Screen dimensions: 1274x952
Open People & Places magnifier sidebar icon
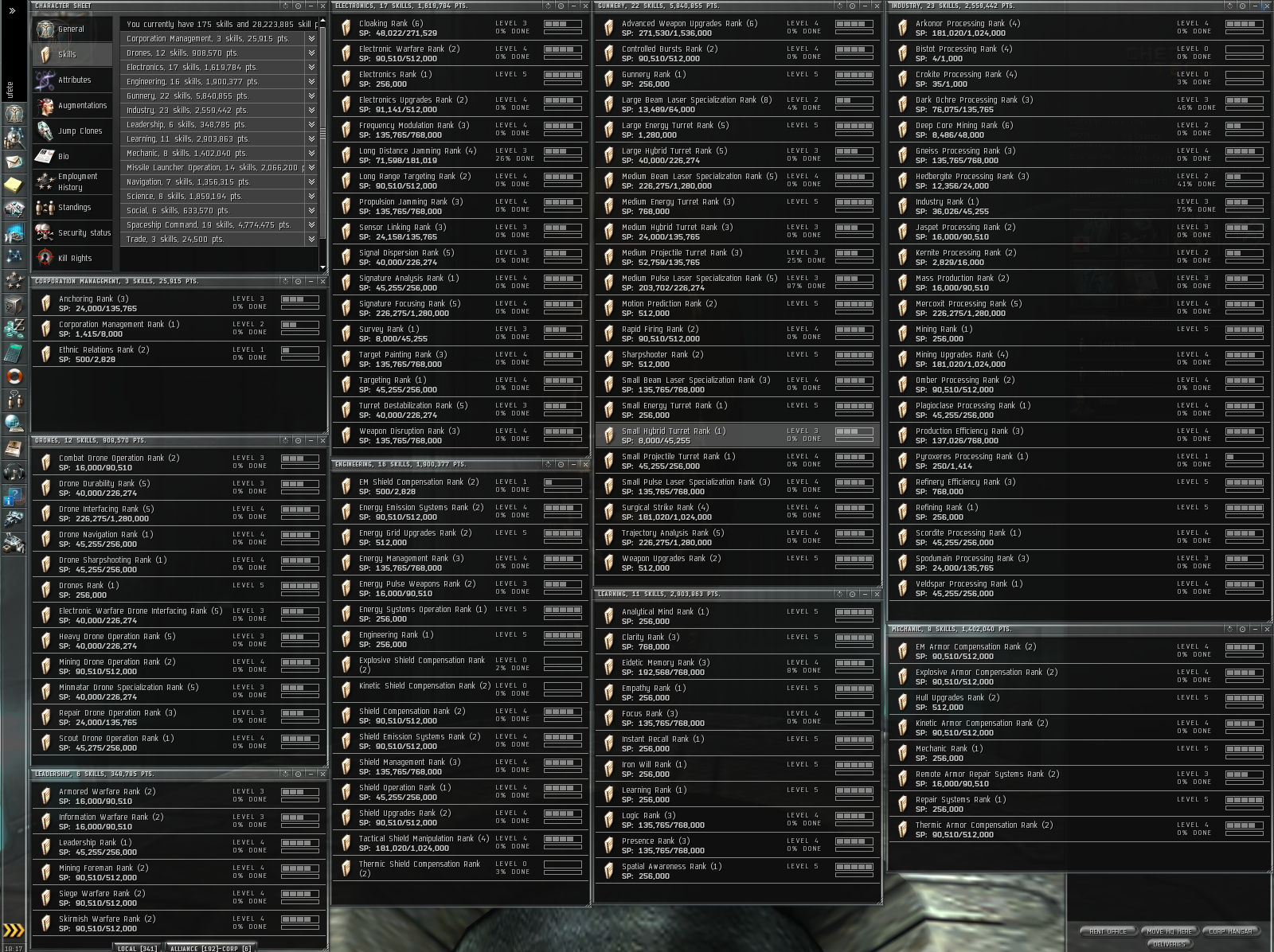coord(14,138)
